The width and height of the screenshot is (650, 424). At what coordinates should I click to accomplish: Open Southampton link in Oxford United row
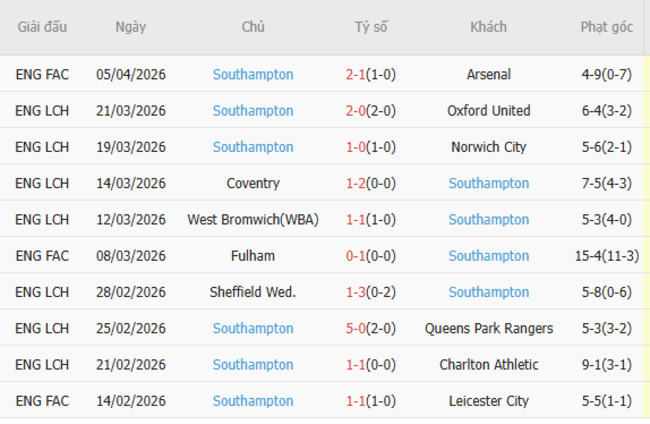[x=253, y=110]
